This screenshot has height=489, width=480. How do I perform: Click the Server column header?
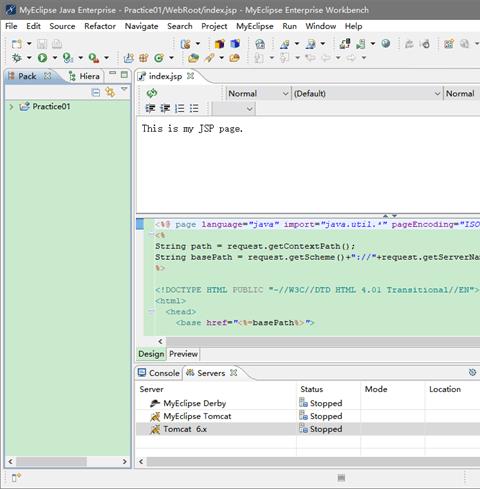coord(216,389)
